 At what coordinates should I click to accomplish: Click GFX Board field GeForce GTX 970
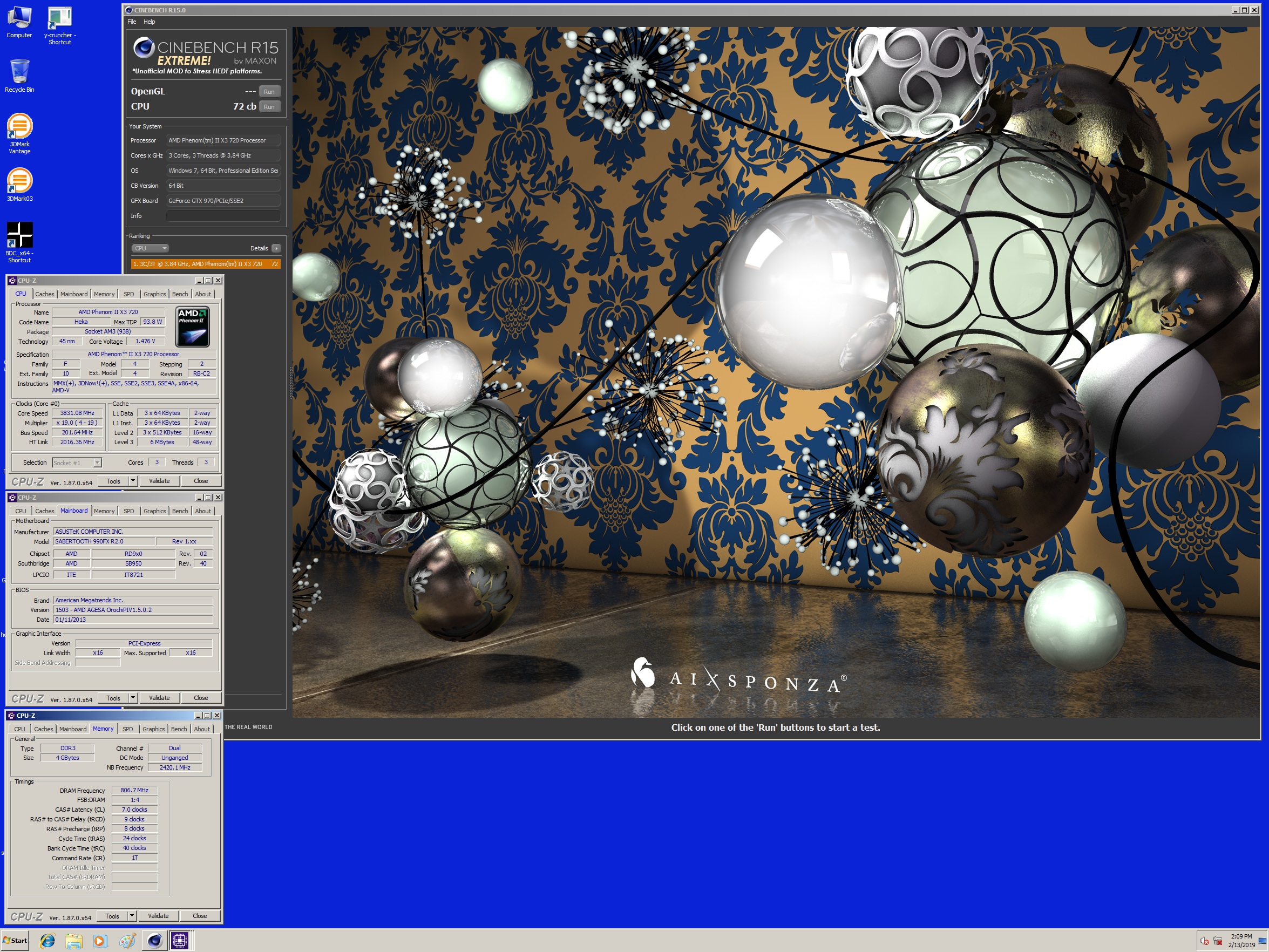(x=223, y=201)
